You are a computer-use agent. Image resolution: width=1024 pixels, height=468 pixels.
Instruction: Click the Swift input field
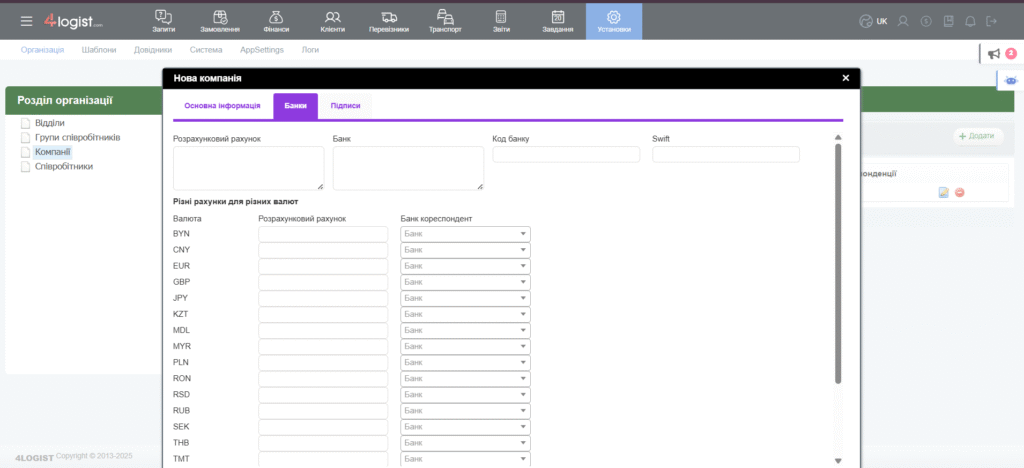click(725, 154)
